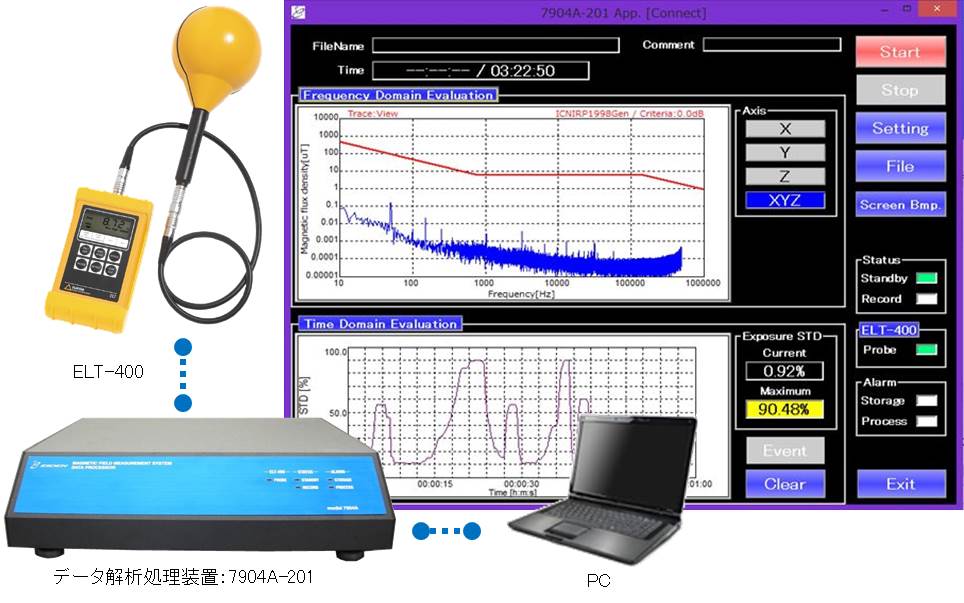
Task: Click the application icon in title bar
Action: (x=297, y=12)
